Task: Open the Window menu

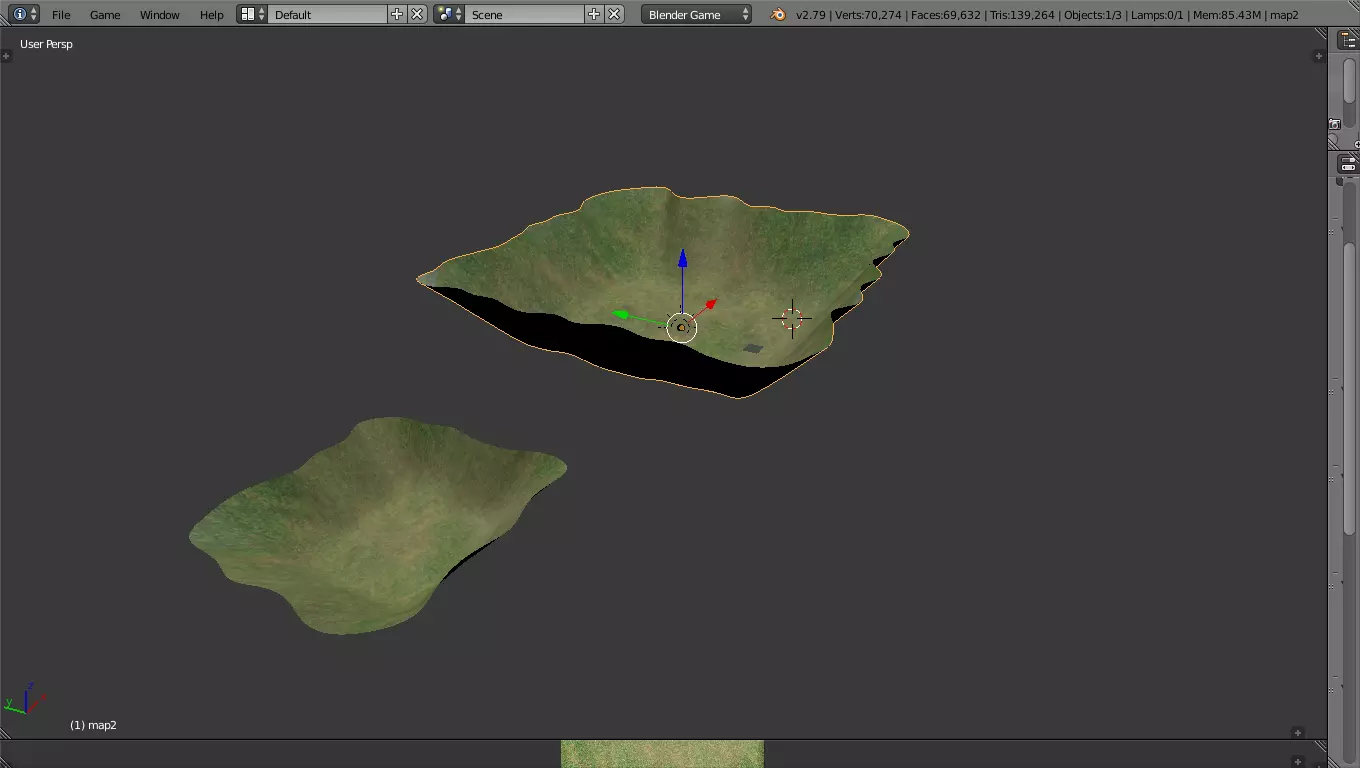Action: click(x=160, y=14)
